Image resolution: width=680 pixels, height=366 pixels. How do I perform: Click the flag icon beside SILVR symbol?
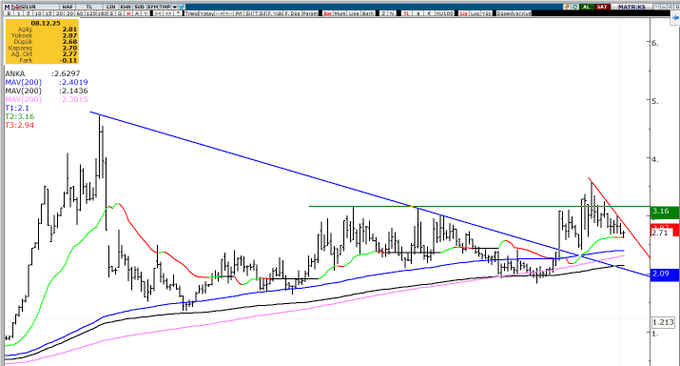pyautogui.click(x=16, y=7)
